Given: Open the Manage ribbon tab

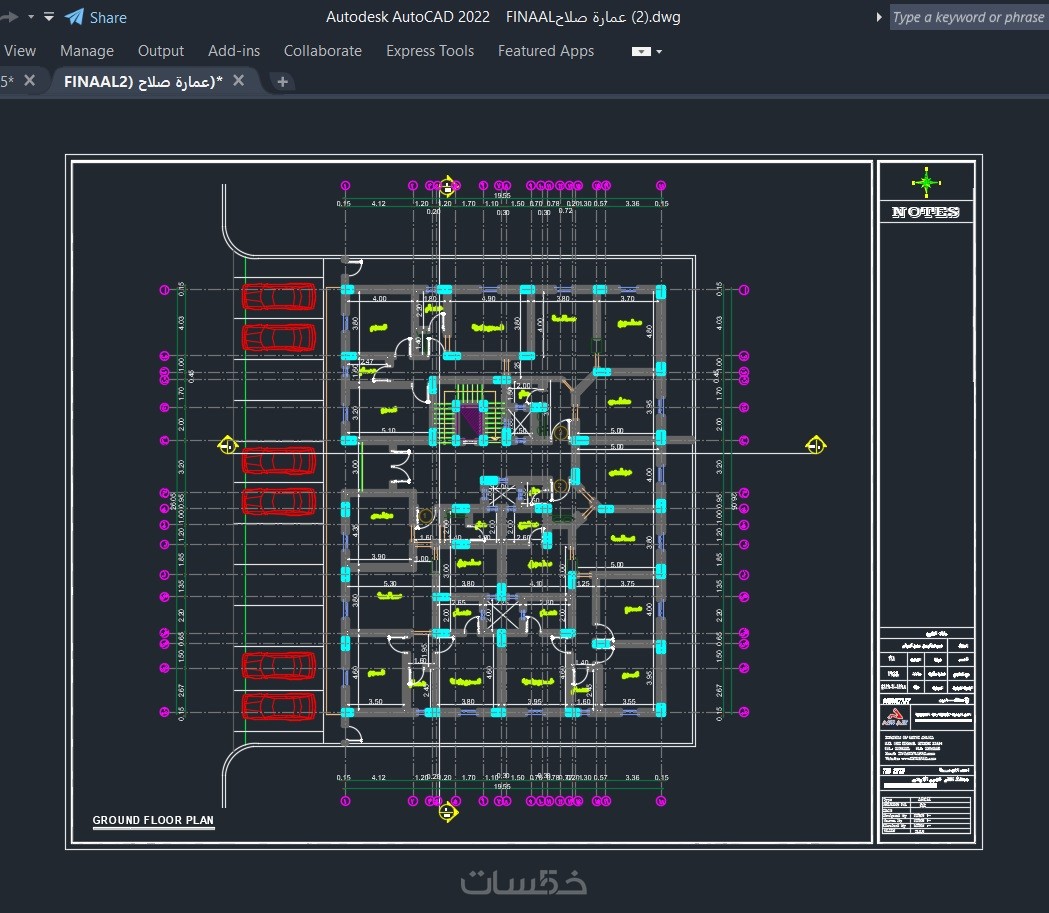Looking at the screenshot, I should click(87, 51).
